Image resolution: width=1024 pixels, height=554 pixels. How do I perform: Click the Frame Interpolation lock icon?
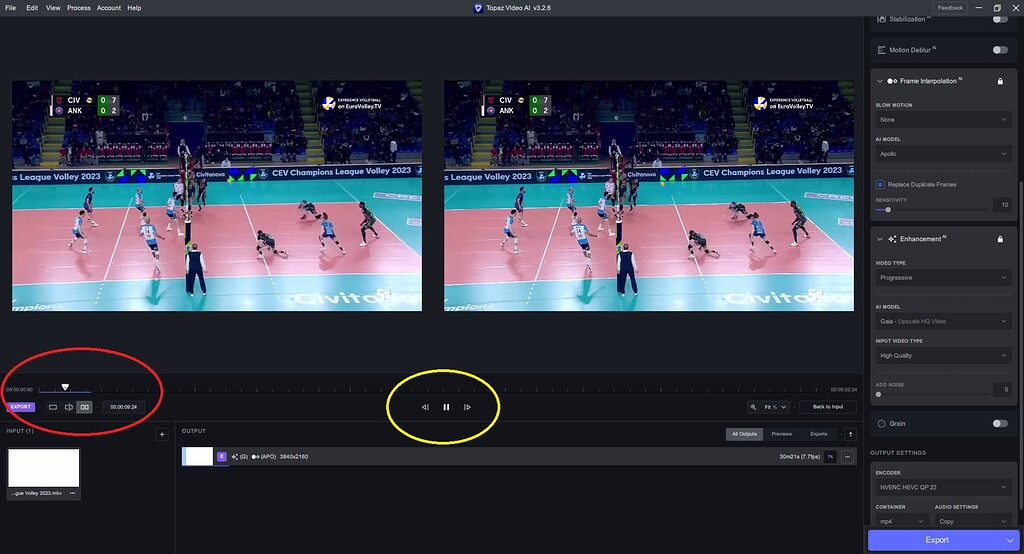(x=1000, y=81)
